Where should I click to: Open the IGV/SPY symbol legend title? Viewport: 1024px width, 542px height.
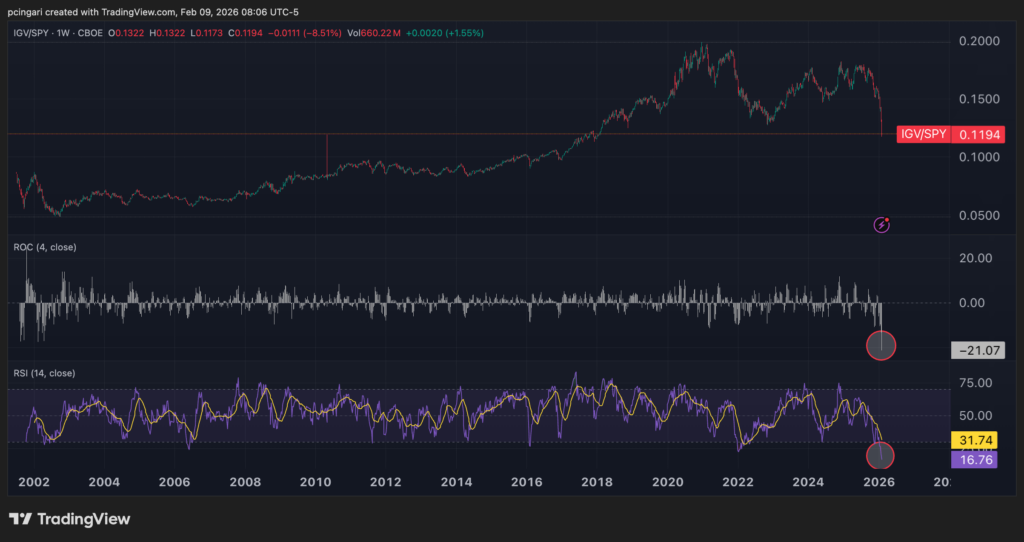pyautogui.click(x=30, y=33)
